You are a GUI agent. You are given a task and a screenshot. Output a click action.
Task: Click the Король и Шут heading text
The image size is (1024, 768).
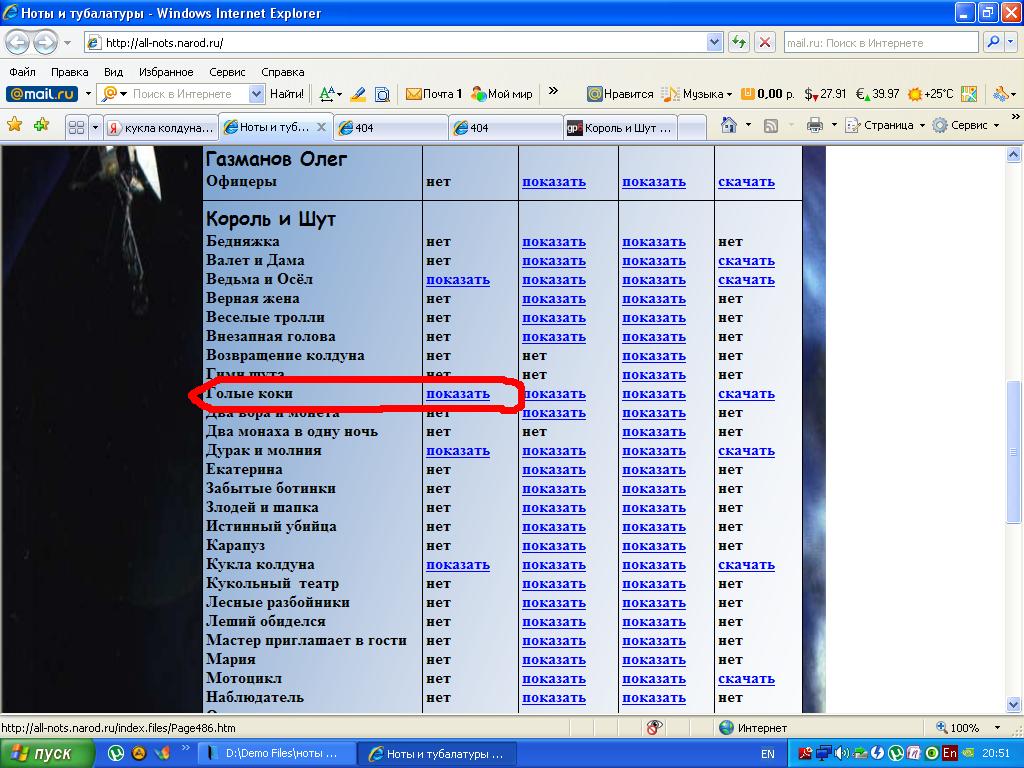point(271,219)
